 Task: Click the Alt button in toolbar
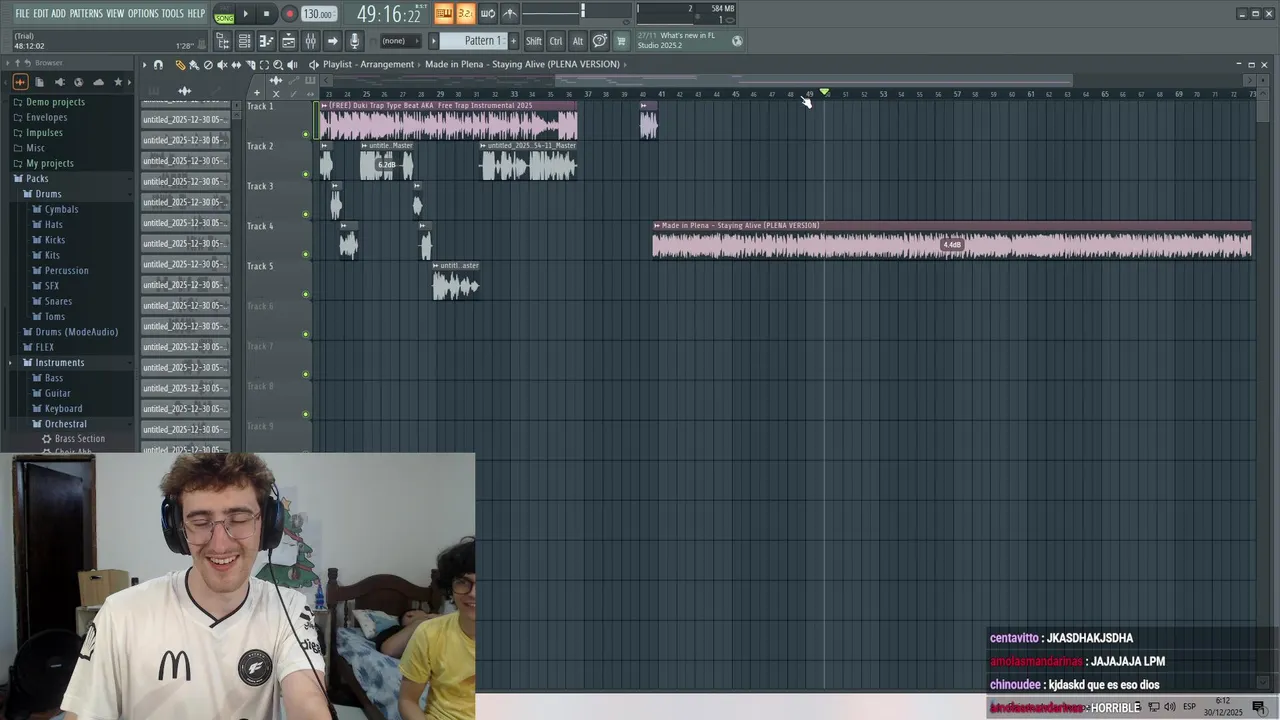click(x=577, y=41)
